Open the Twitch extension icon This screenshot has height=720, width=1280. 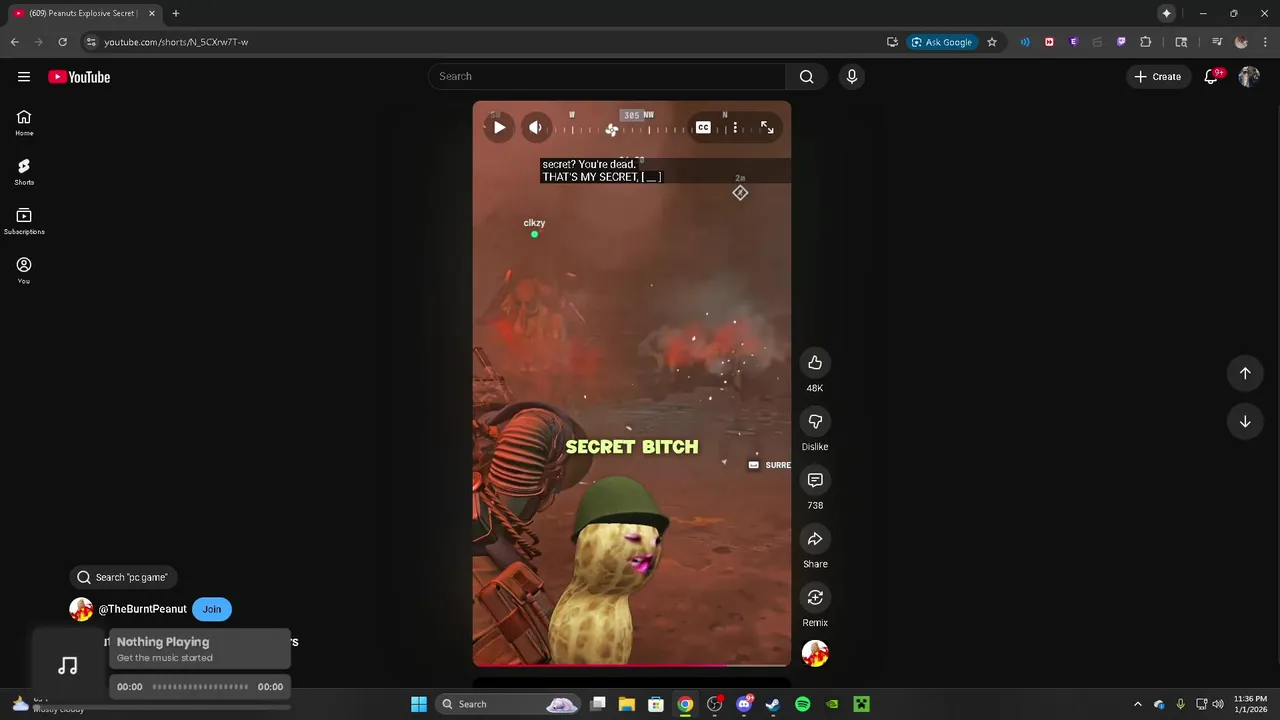pos(1121,42)
